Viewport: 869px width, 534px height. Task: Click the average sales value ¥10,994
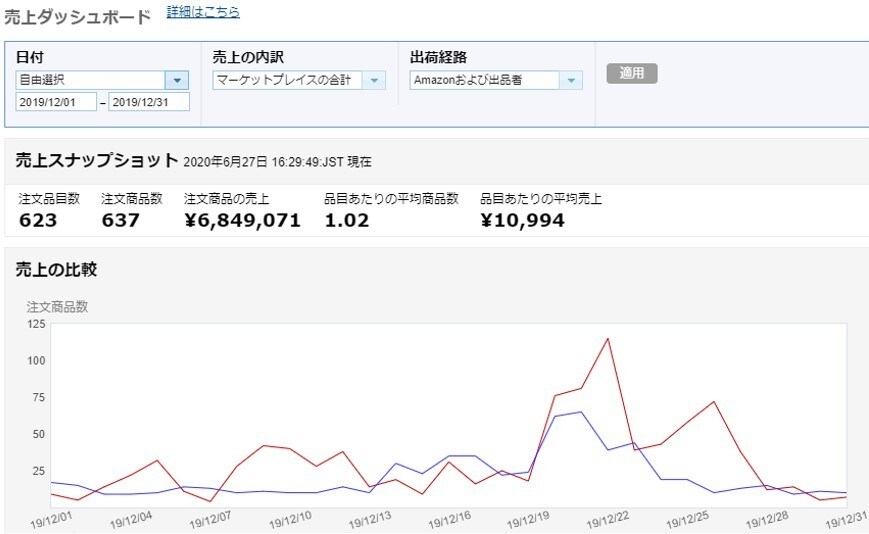(522, 220)
